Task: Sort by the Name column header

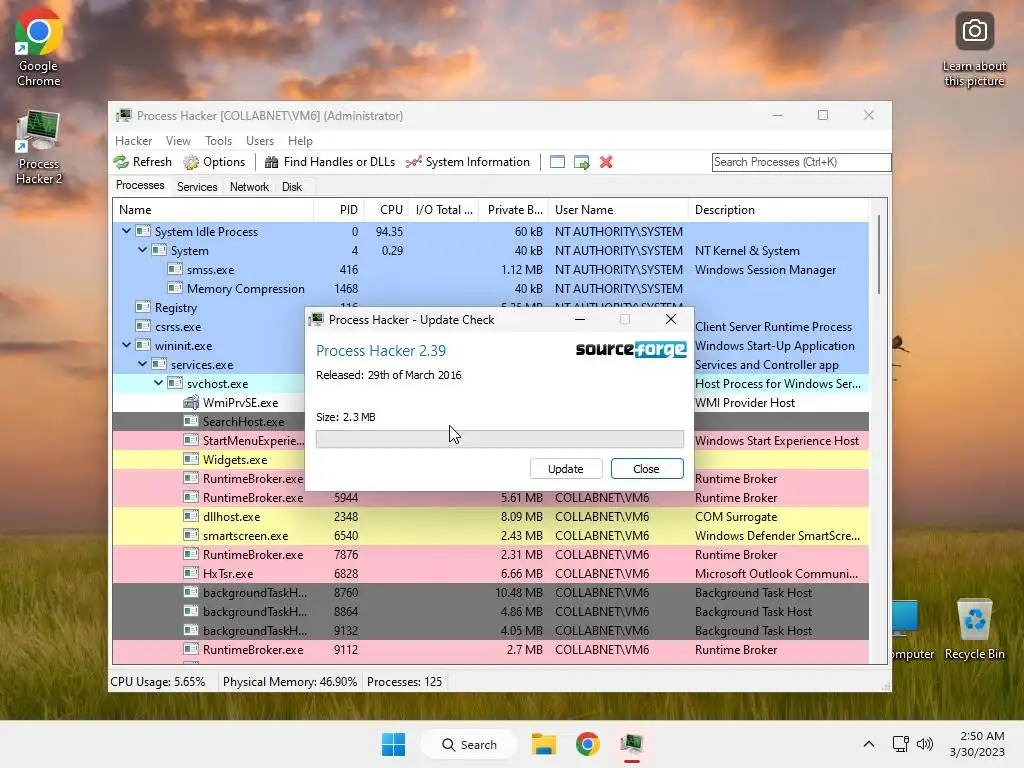Action: click(x=213, y=210)
